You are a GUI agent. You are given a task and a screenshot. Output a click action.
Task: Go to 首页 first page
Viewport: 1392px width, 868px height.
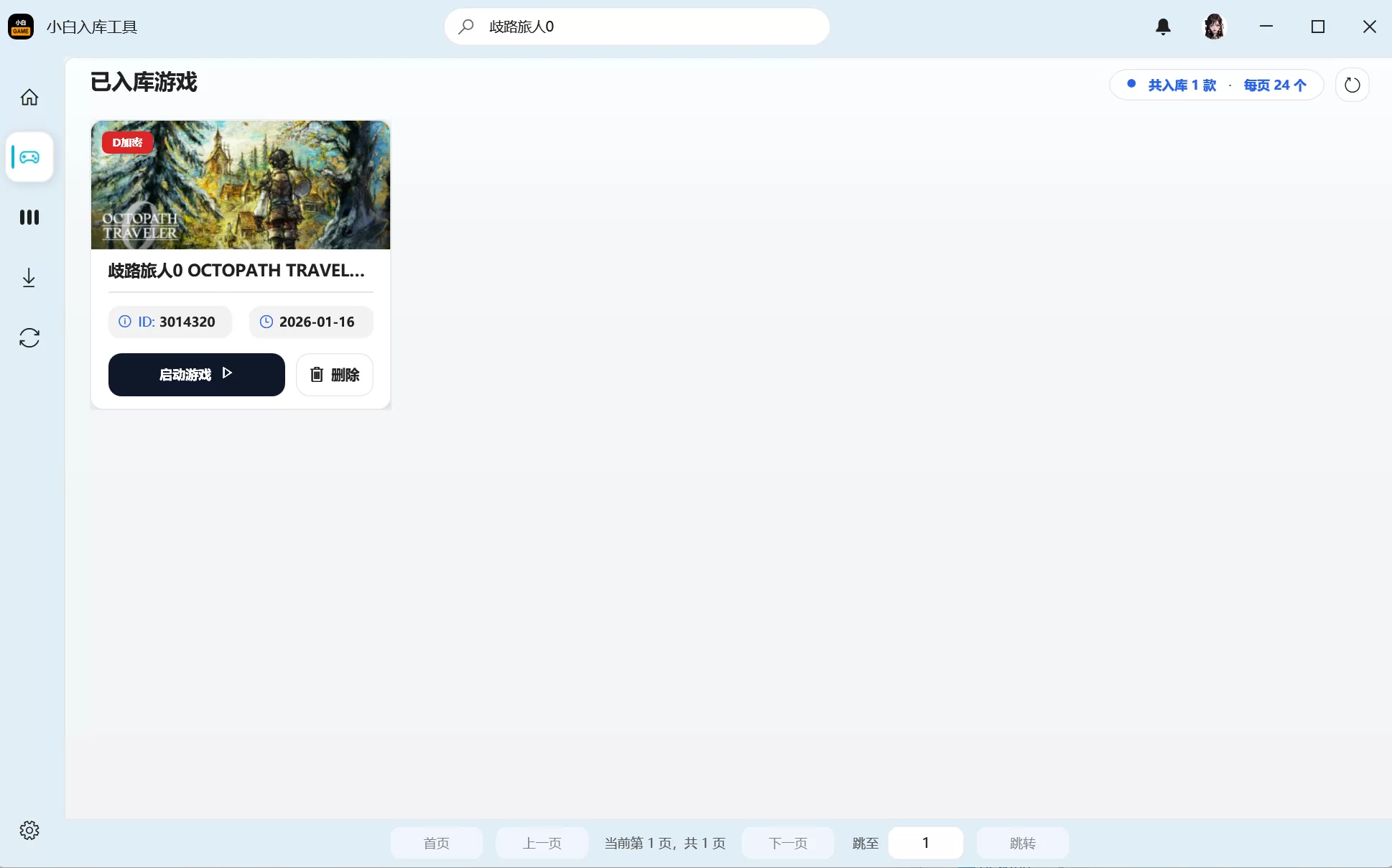436,843
